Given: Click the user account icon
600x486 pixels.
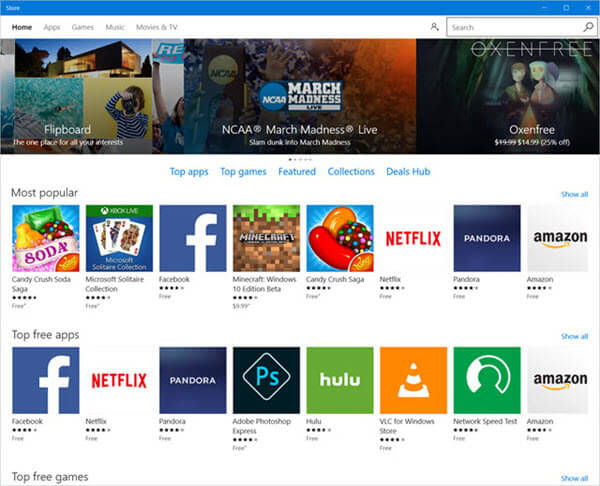Looking at the screenshot, I should tap(434, 27).
